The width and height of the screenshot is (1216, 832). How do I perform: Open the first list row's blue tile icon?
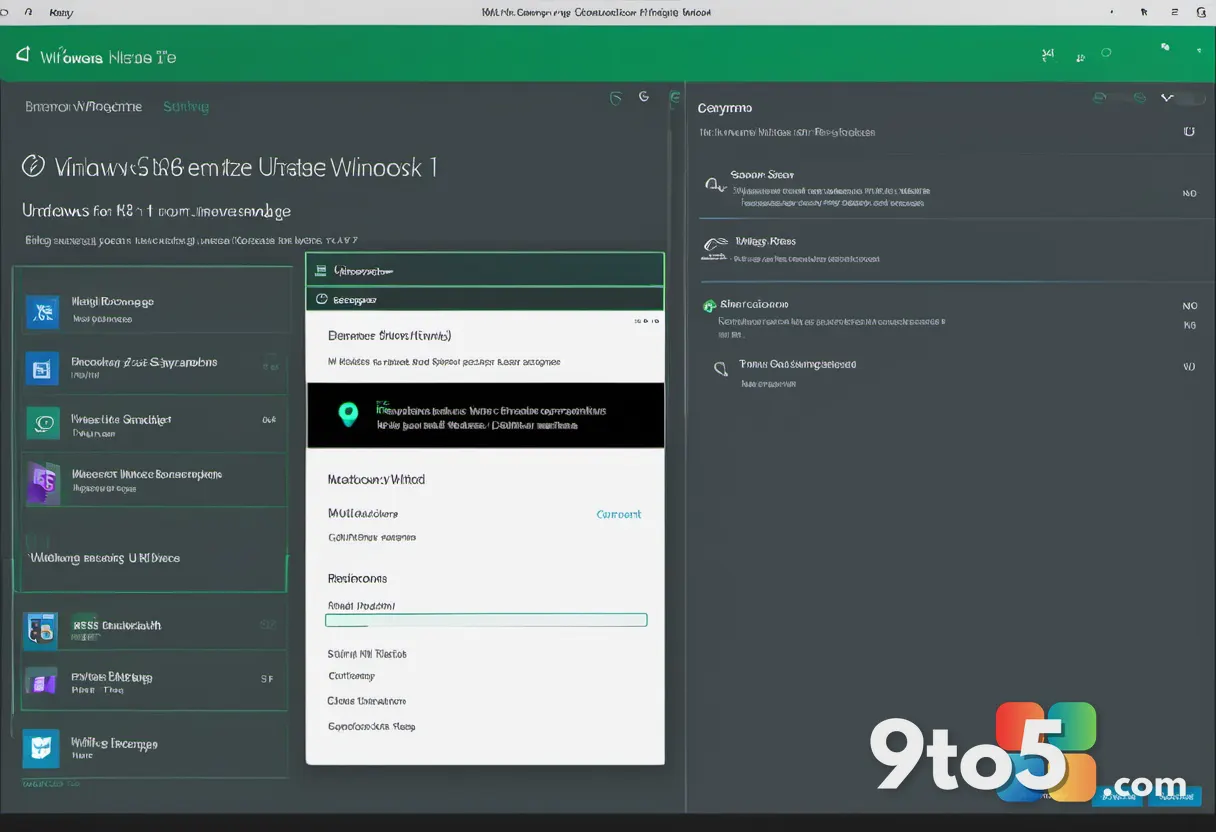(41, 312)
